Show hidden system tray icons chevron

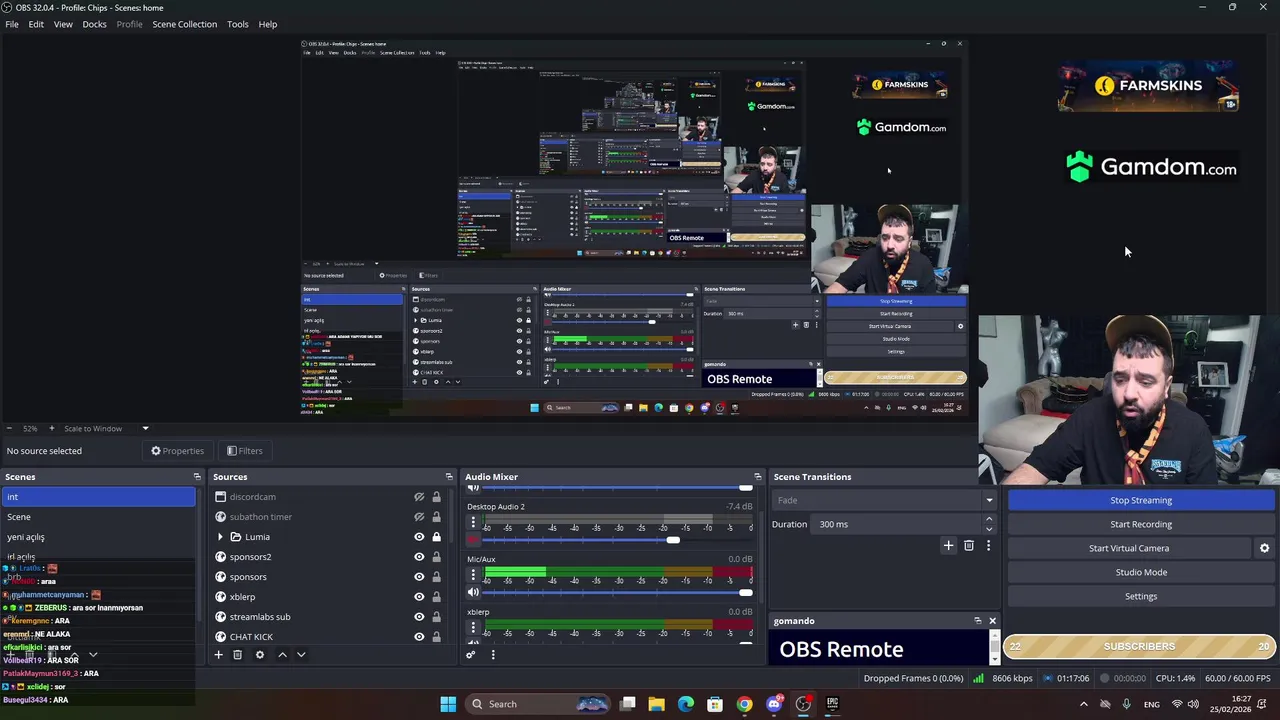[1083, 704]
